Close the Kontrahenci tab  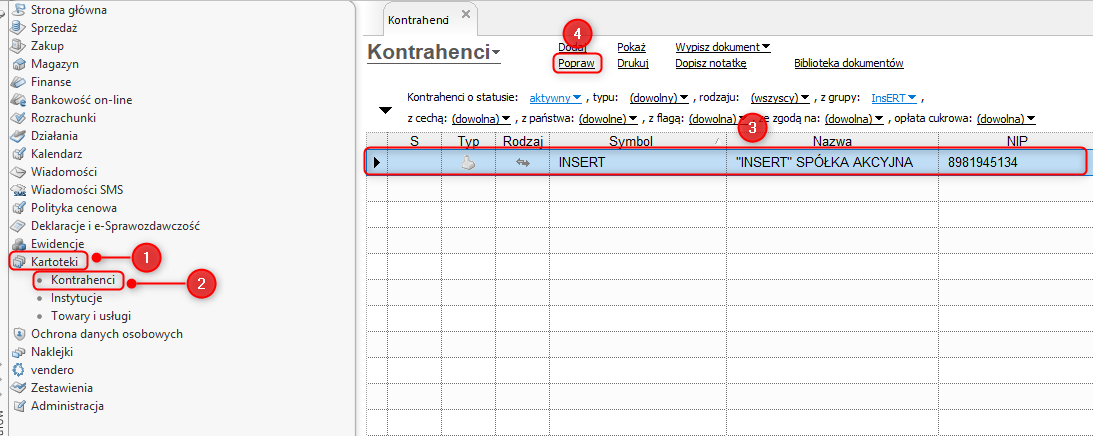coord(466,15)
